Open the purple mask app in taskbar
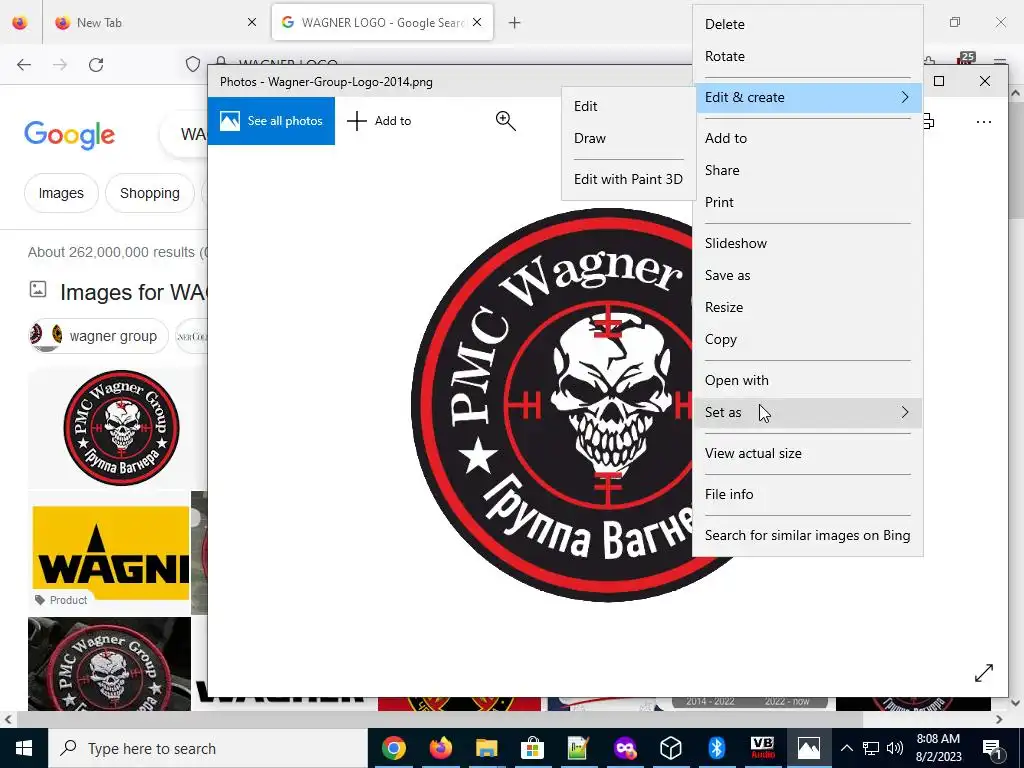 click(x=624, y=748)
